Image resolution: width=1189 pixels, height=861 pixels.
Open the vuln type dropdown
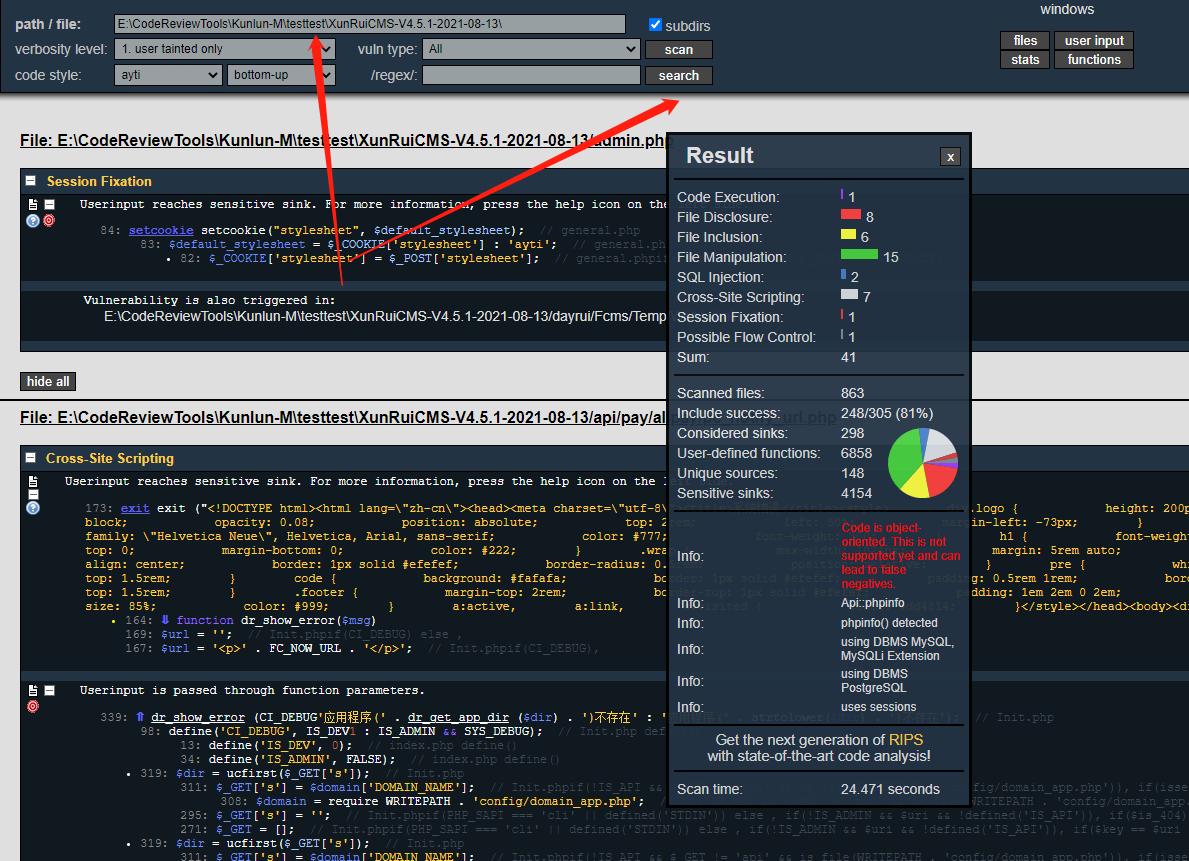click(531, 49)
